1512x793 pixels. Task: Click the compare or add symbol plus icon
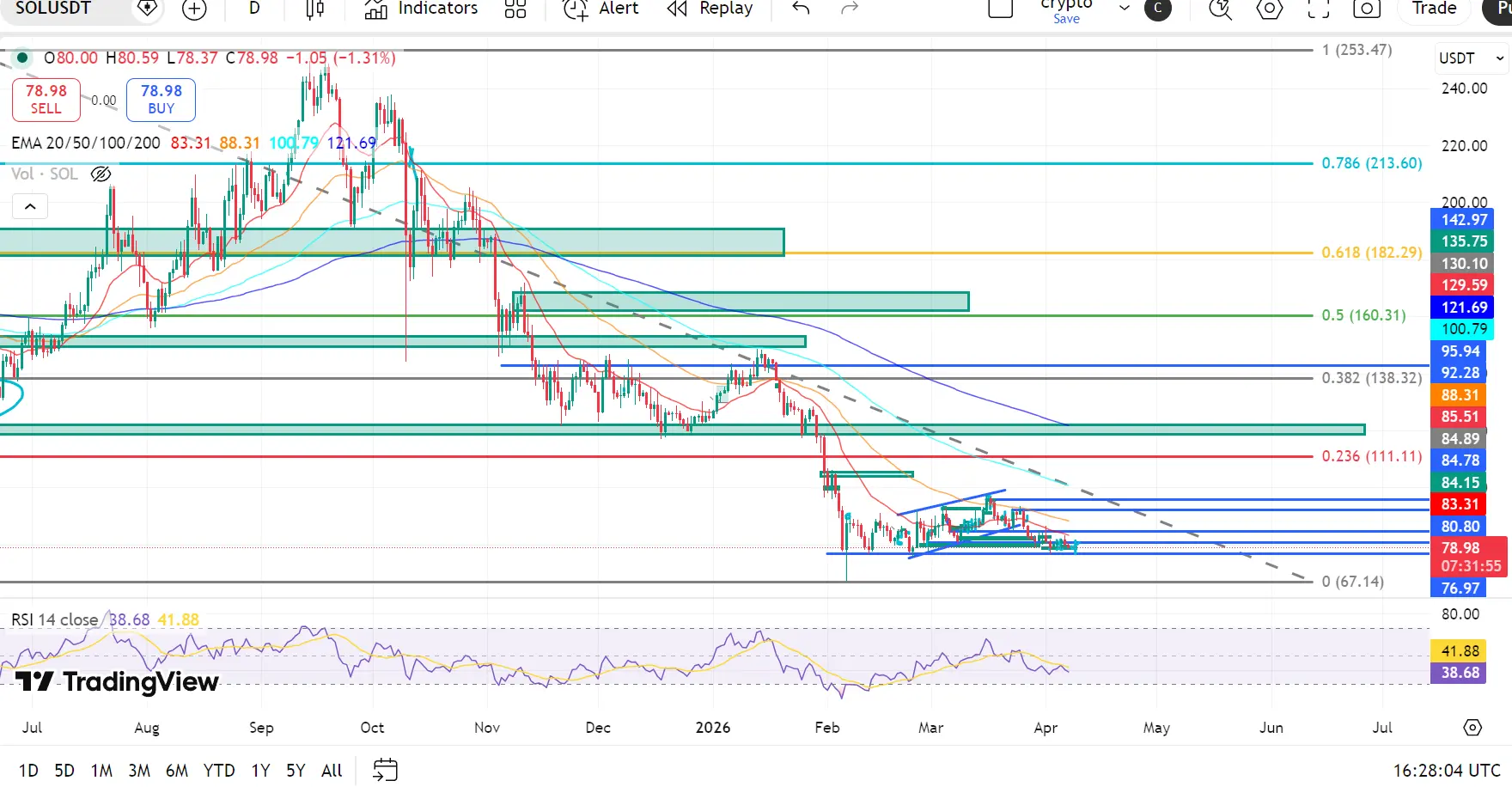coord(195,9)
